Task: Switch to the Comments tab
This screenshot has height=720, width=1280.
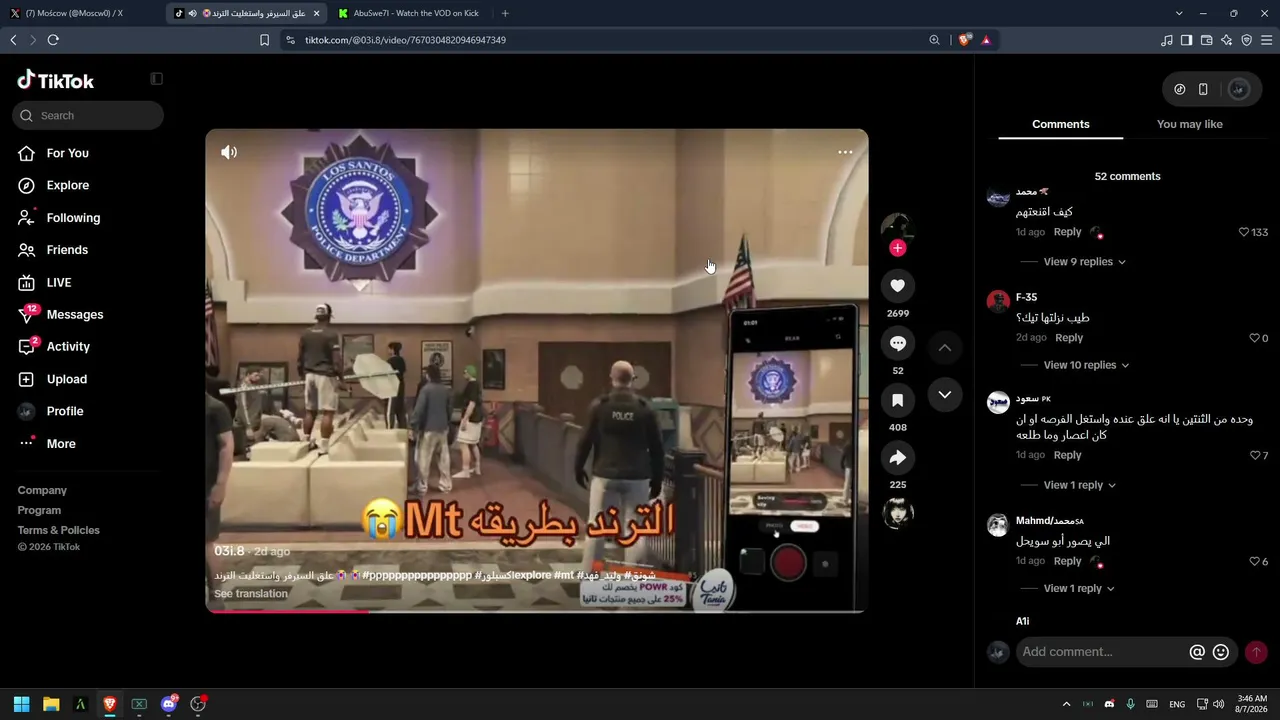Action: 1061,124
